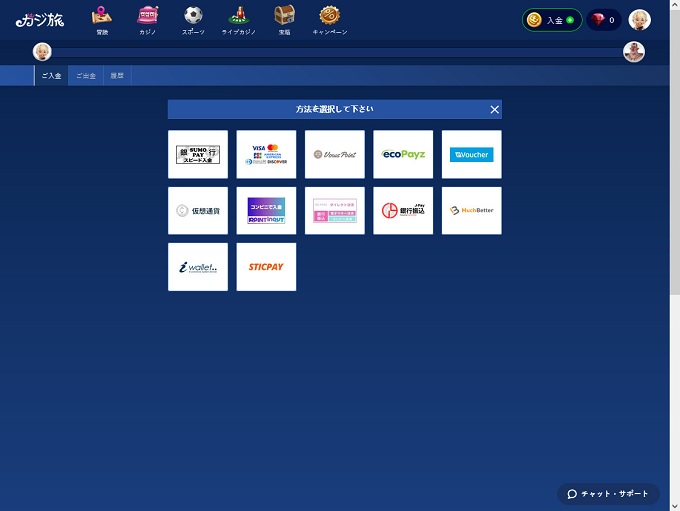Select 仮想通貨 cryptocurrency payment option
The width and height of the screenshot is (680, 511).
click(198, 211)
